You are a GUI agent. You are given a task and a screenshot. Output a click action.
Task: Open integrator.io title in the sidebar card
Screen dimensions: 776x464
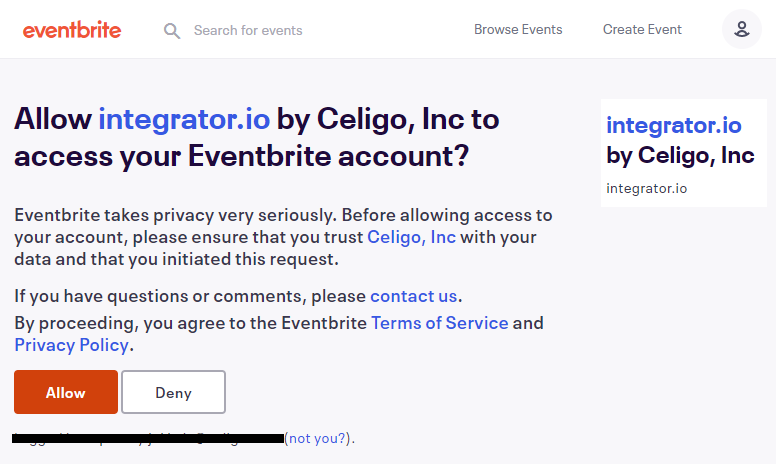pyautogui.click(x=674, y=125)
